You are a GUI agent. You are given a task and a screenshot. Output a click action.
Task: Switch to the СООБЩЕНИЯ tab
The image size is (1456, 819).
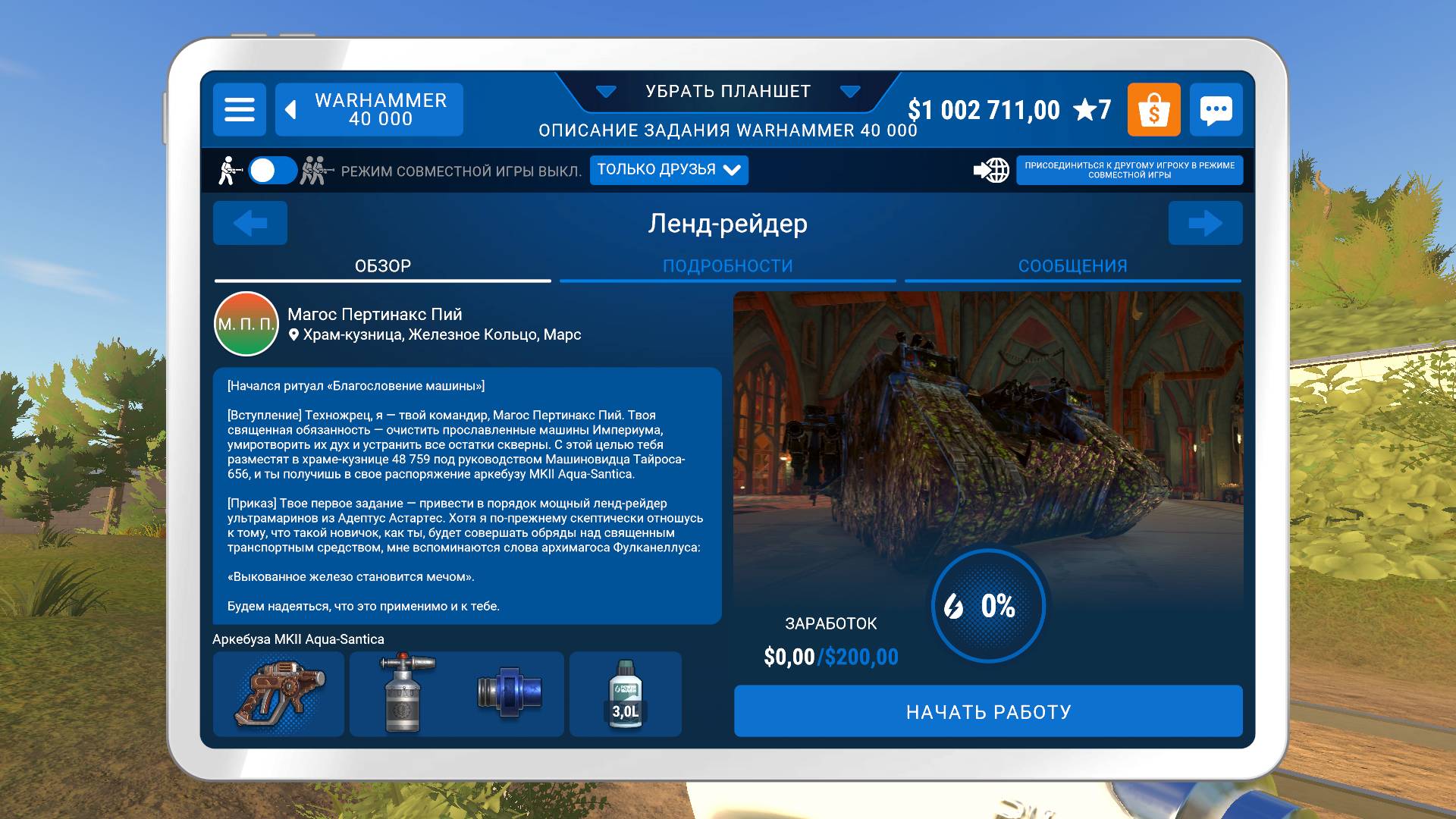1072,266
